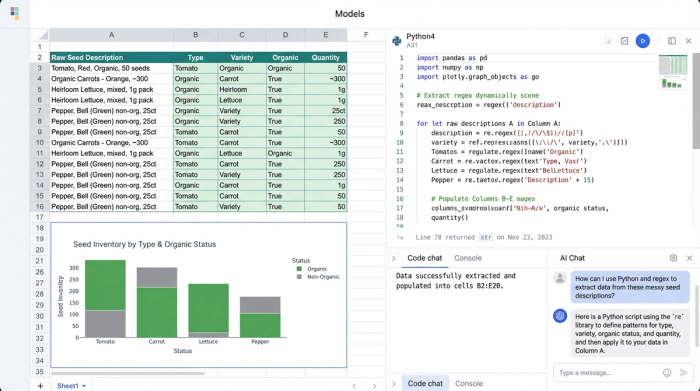
Task: Click the user's question chat bubble
Action: pyautogui.click(x=630, y=287)
